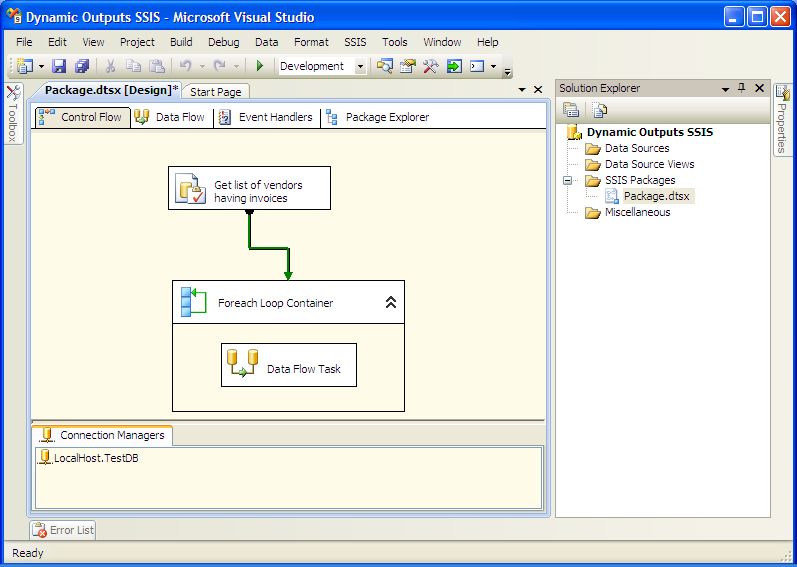Open the Redo history dropdown arrow
797x567 pixels.
(236, 67)
